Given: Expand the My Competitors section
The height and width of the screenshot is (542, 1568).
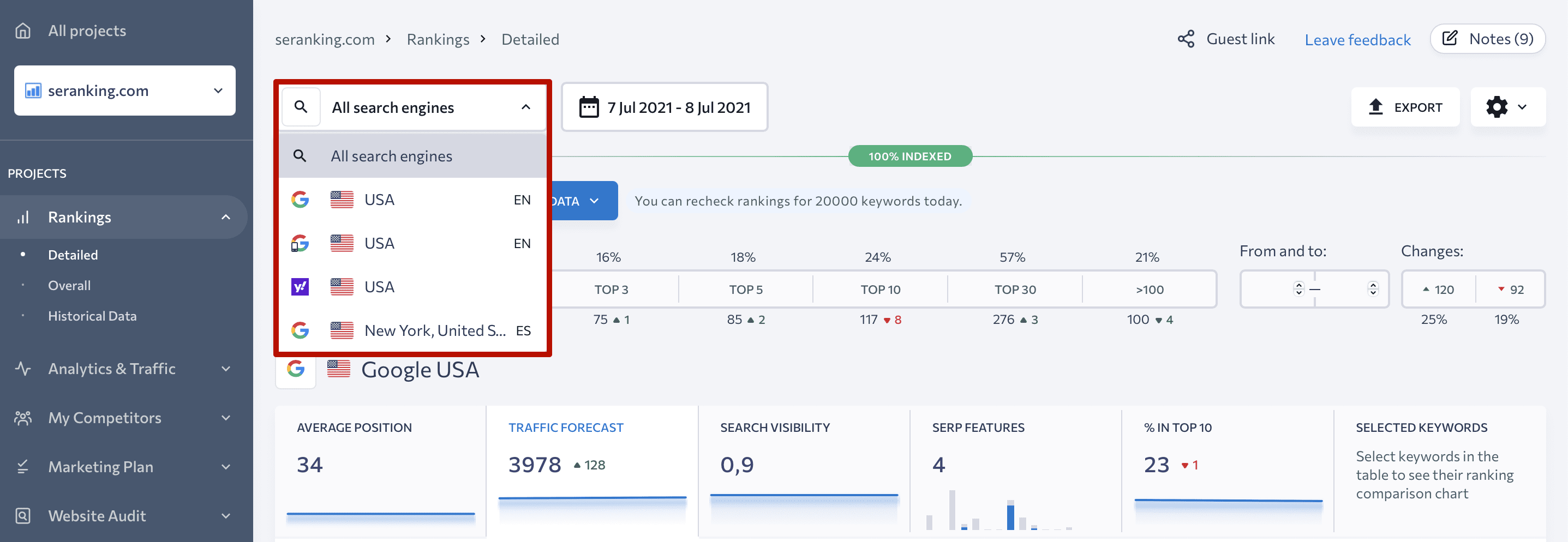Looking at the screenshot, I should tap(226, 418).
